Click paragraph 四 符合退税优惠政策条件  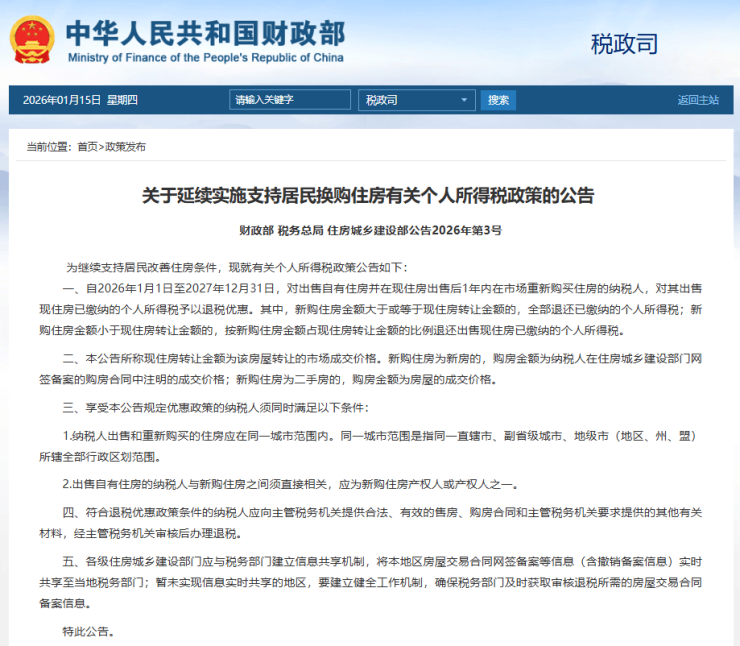[x=370, y=523]
